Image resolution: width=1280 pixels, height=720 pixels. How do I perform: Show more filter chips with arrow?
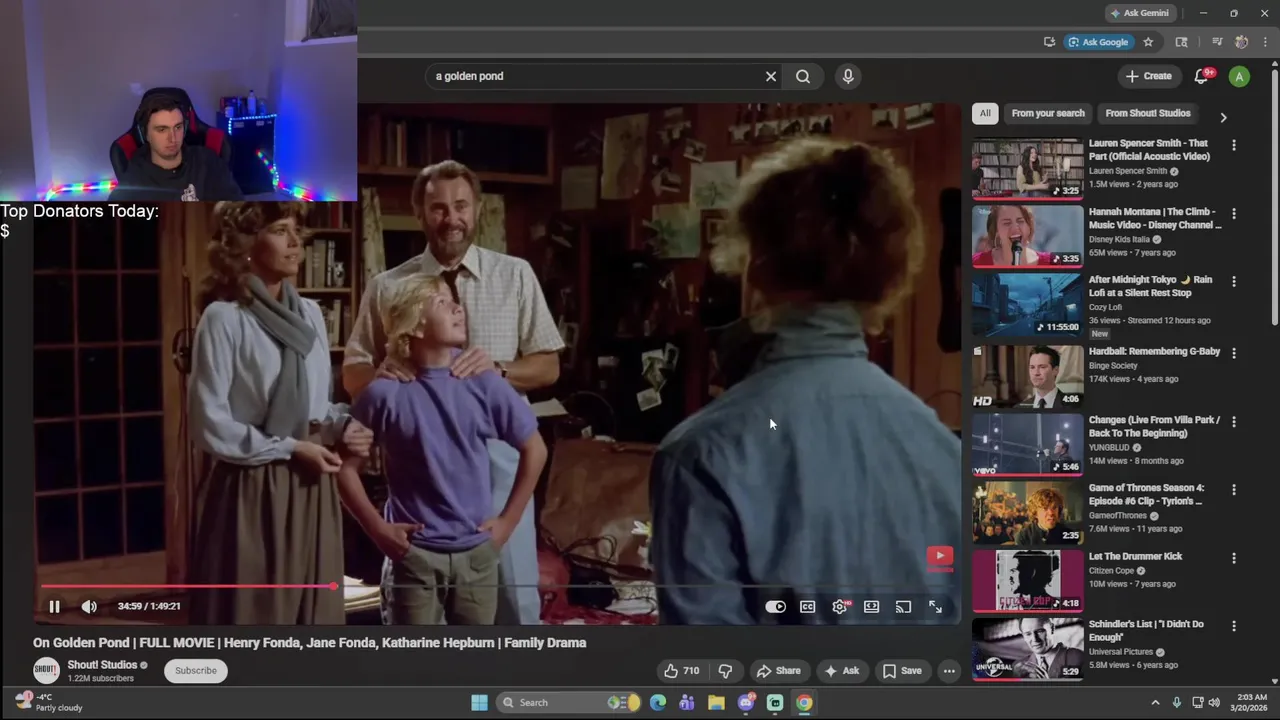tap(1222, 117)
